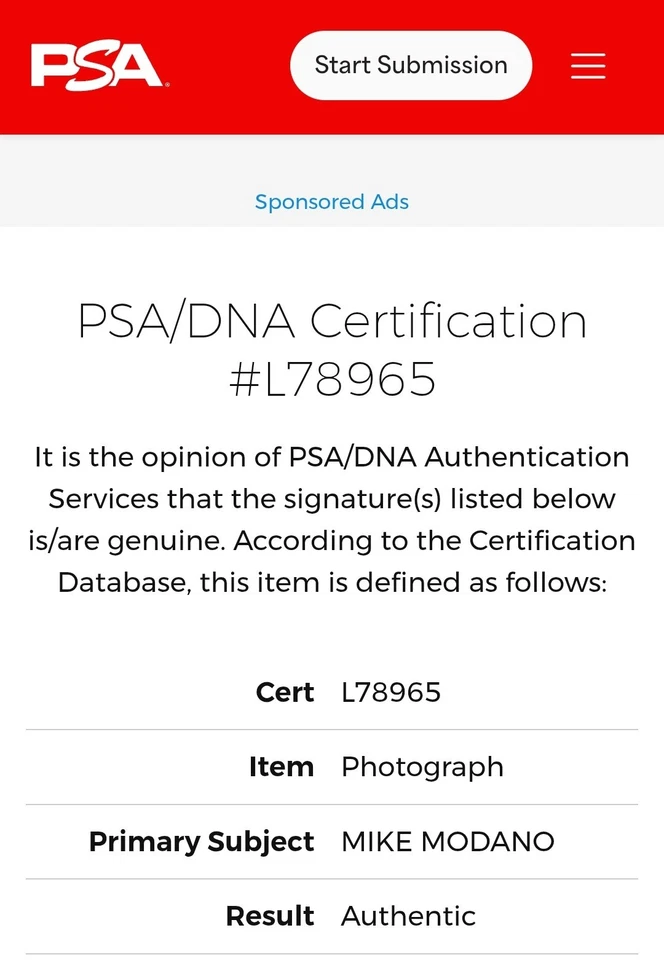664x960 pixels.
Task: Follow the Sponsored Ads link
Action: click(332, 202)
